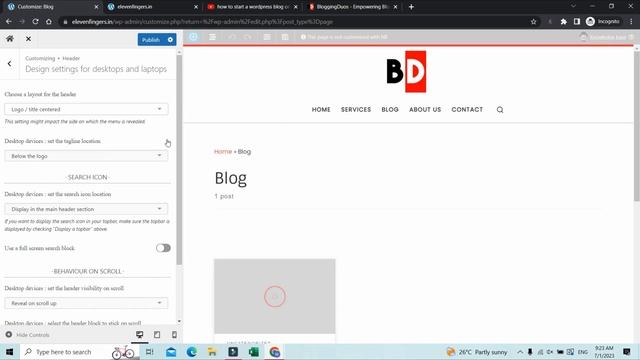Click the Home breadcrumb link
Screen dimensions: 640x360
pos(223,151)
